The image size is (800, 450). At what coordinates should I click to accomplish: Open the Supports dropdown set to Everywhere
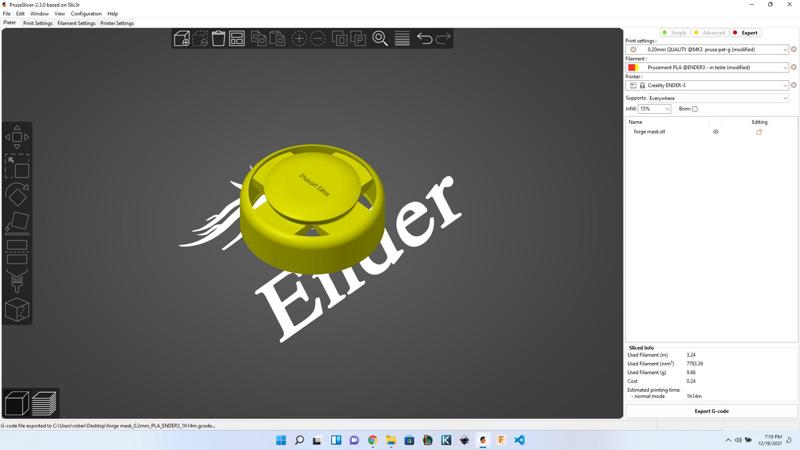(x=718, y=98)
